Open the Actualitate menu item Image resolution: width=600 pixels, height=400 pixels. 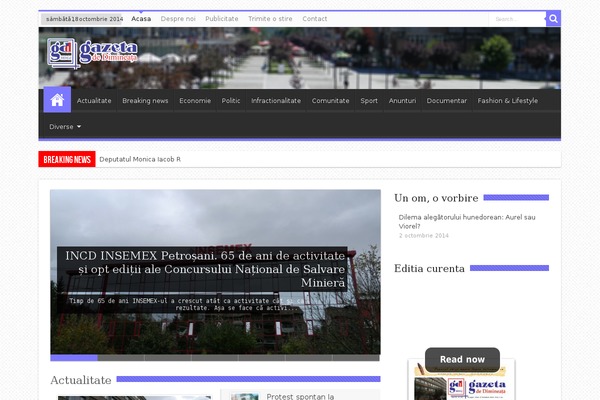[x=94, y=101]
